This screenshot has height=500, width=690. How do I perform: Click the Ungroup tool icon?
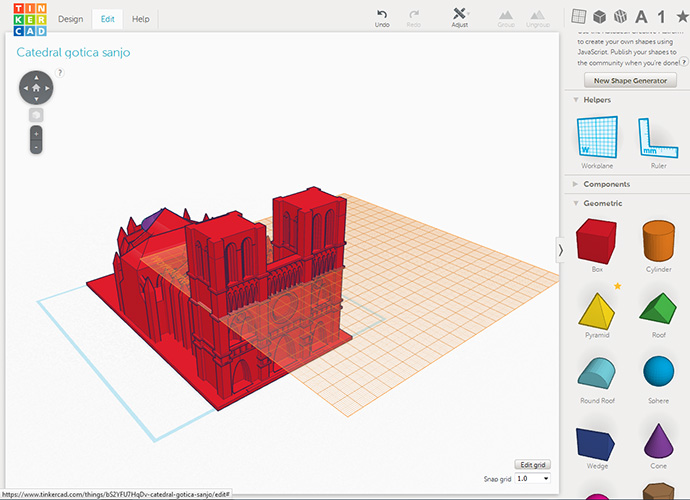coord(538,19)
